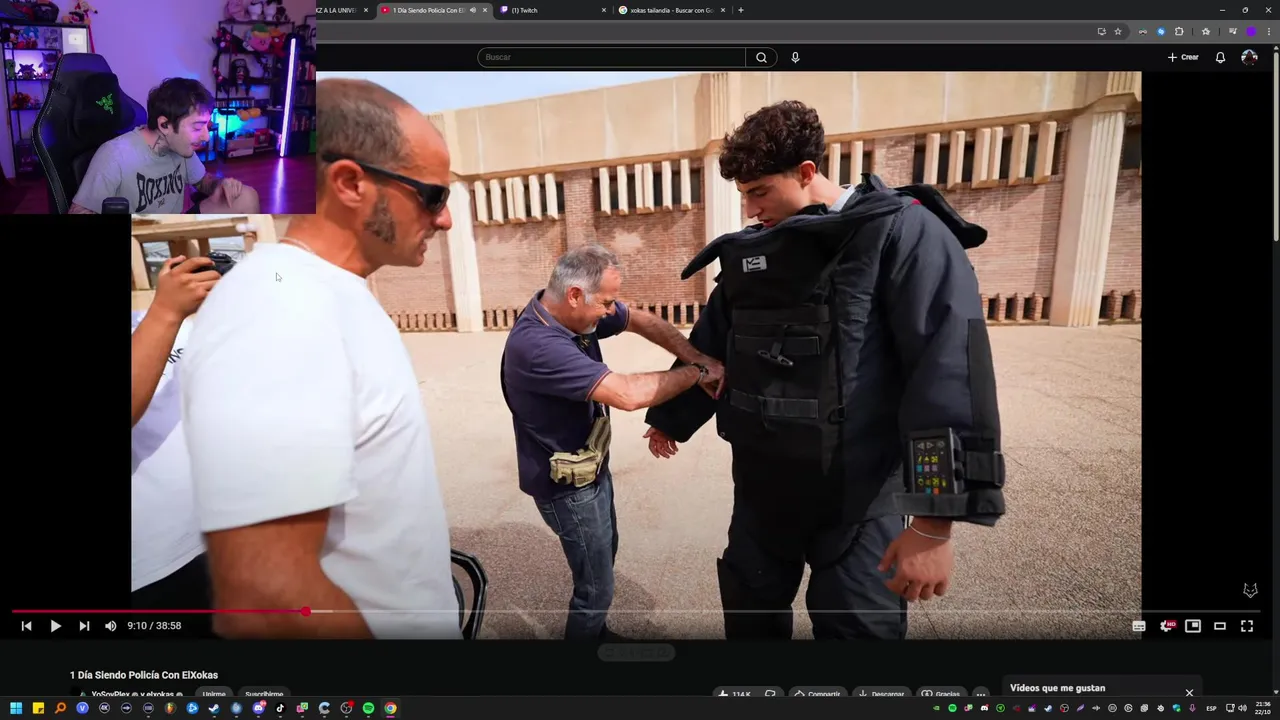Close the Vídeos que me gustan popup
This screenshot has height=720, width=1280.
tap(1189, 692)
